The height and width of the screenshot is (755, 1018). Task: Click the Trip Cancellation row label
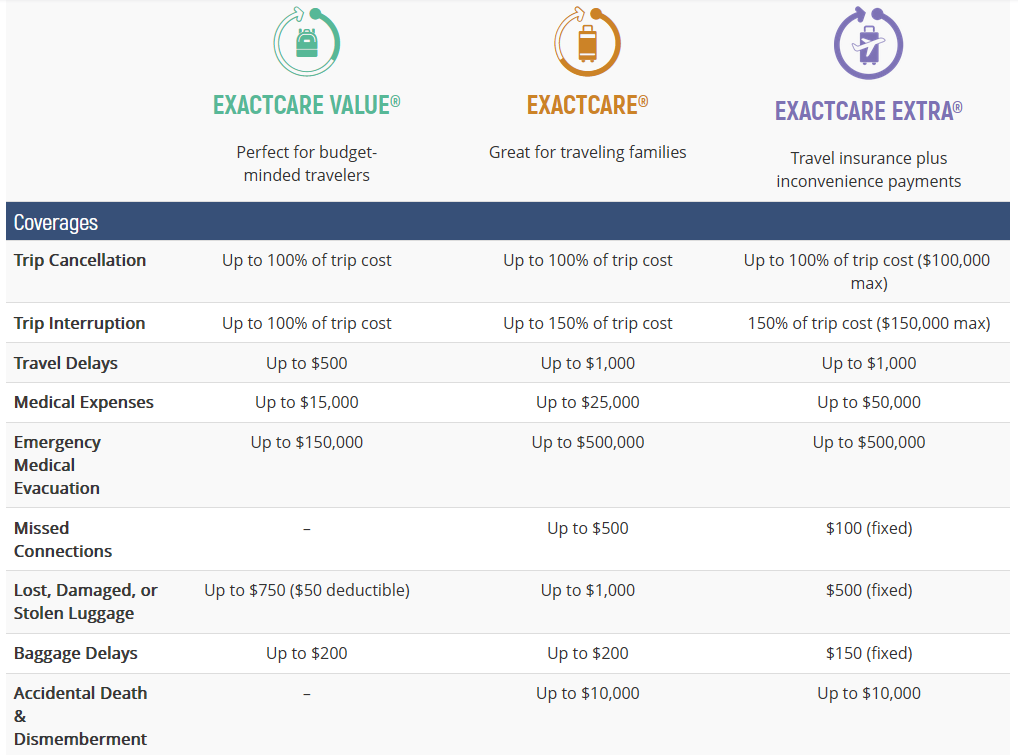pos(80,260)
